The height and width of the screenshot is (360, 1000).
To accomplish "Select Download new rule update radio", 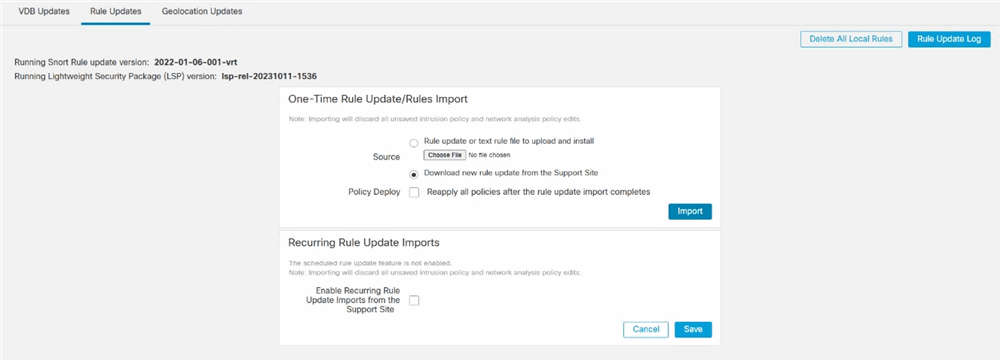I will [413, 173].
